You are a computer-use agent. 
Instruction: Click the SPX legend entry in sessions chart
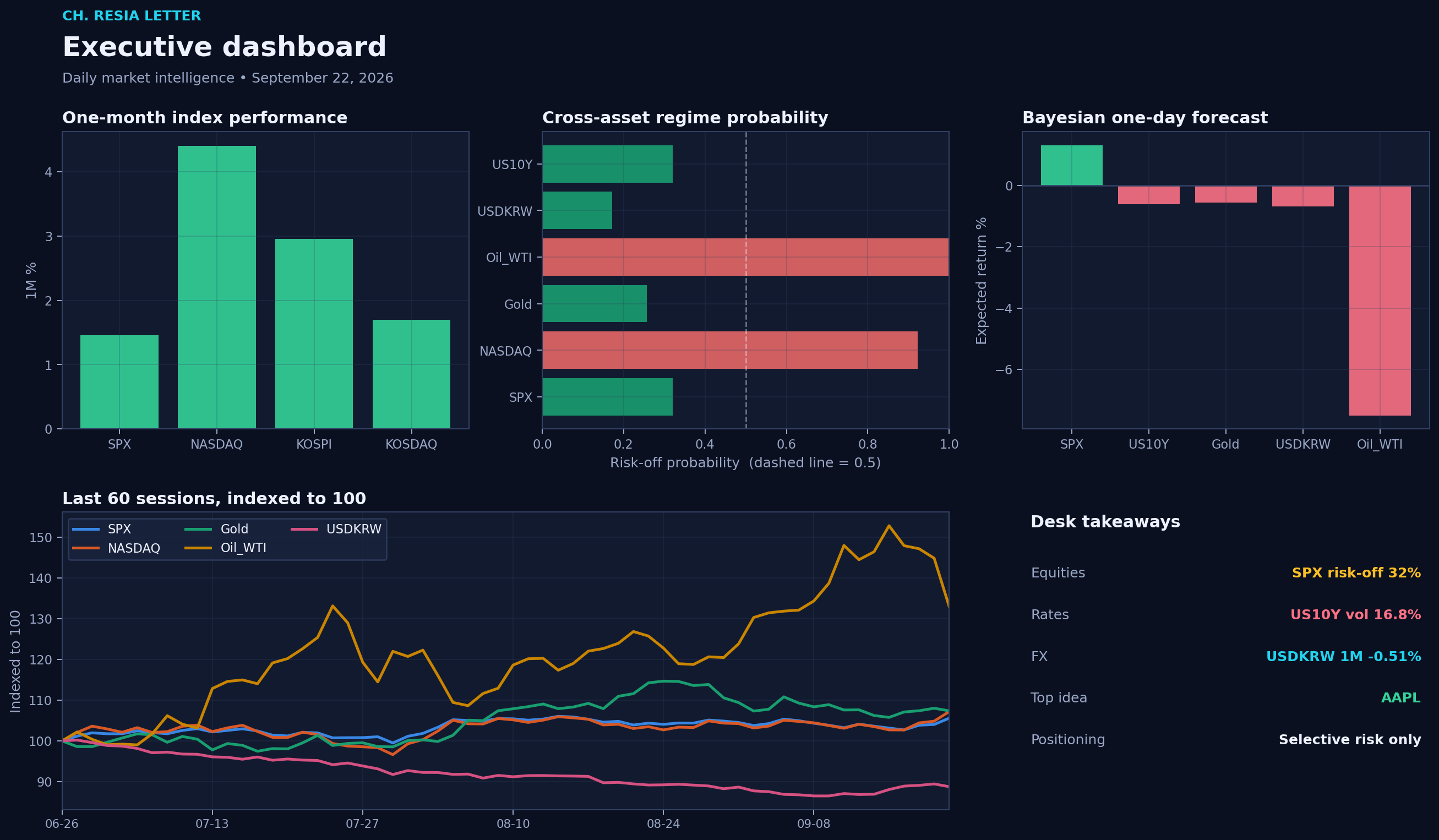[x=102, y=530]
